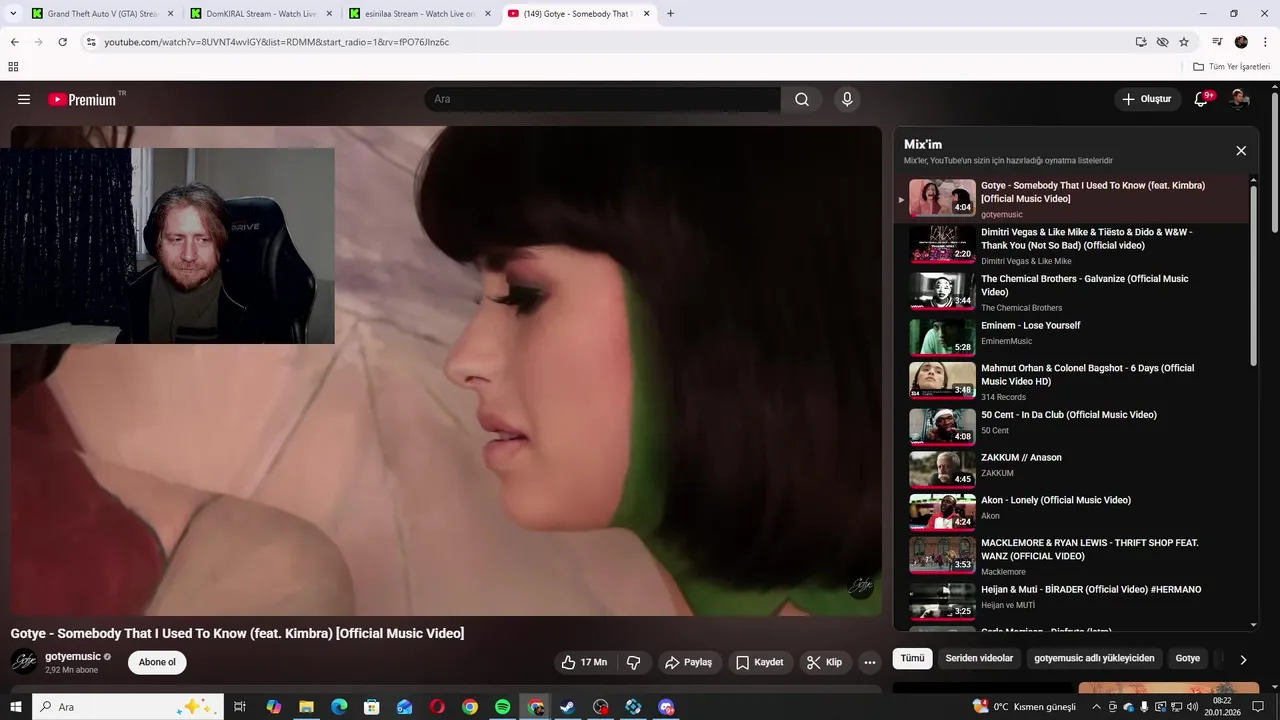This screenshot has width=1280, height=720.
Task: Click the browser URL address bar
Action: tap(610, 42)
